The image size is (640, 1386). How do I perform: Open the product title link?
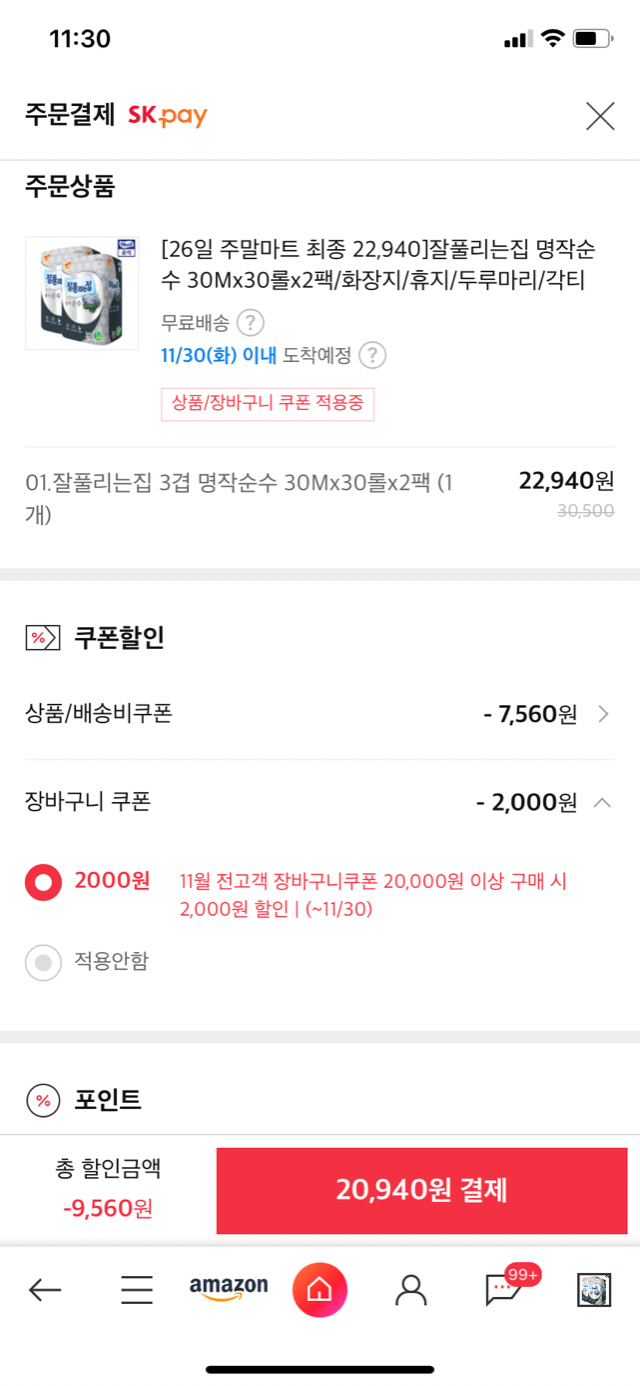[385, 264]
